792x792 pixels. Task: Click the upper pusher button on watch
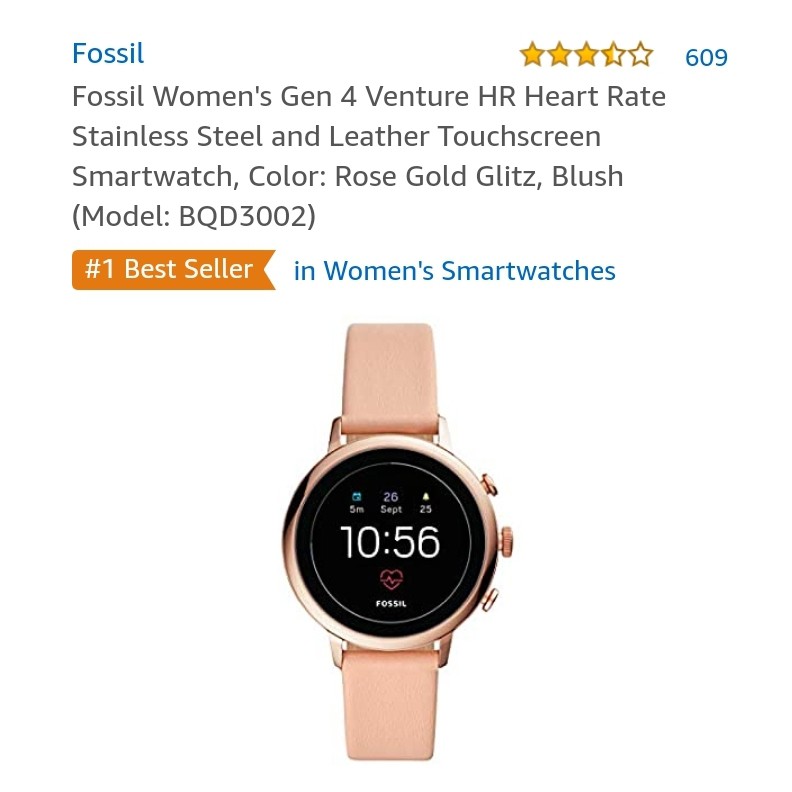click(x=489, y=485)
